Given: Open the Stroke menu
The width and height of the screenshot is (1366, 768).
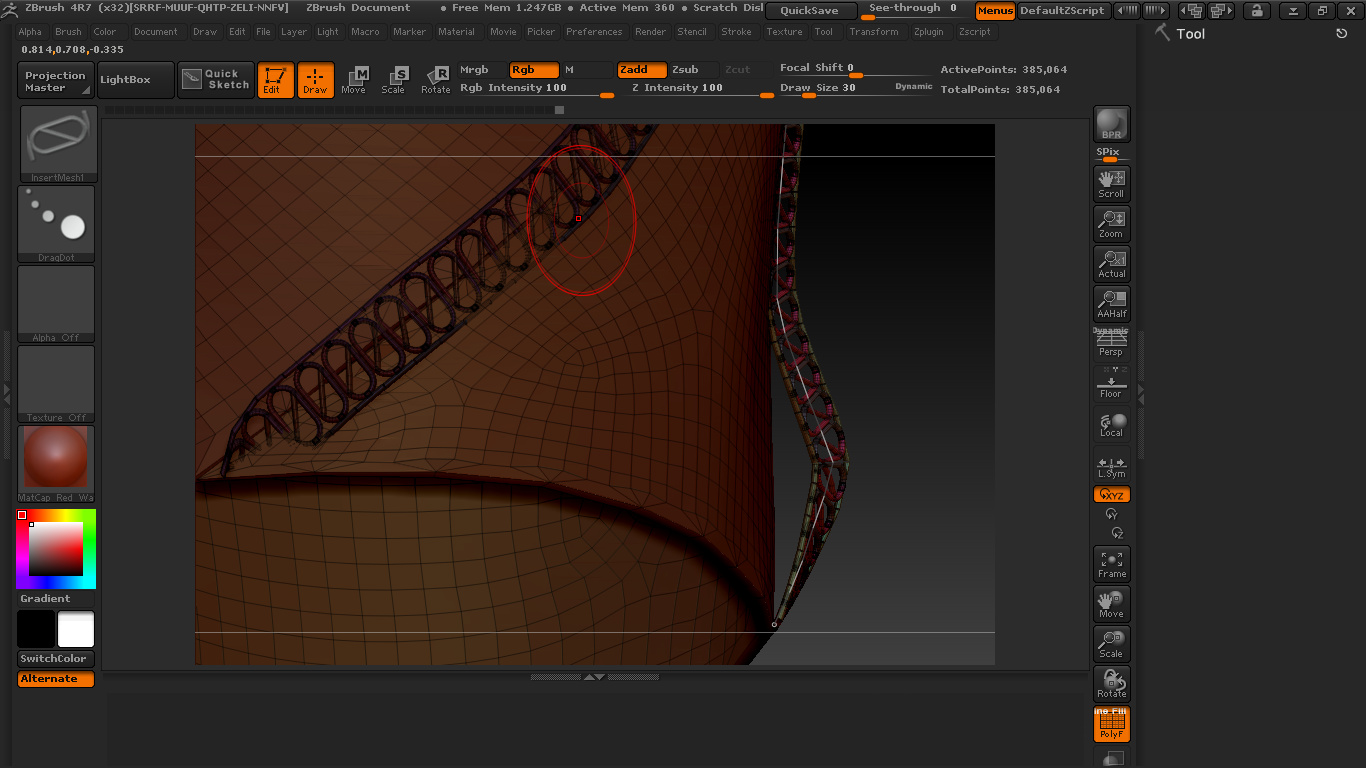Looking at the screenshot, I should (x=736, y=32).
